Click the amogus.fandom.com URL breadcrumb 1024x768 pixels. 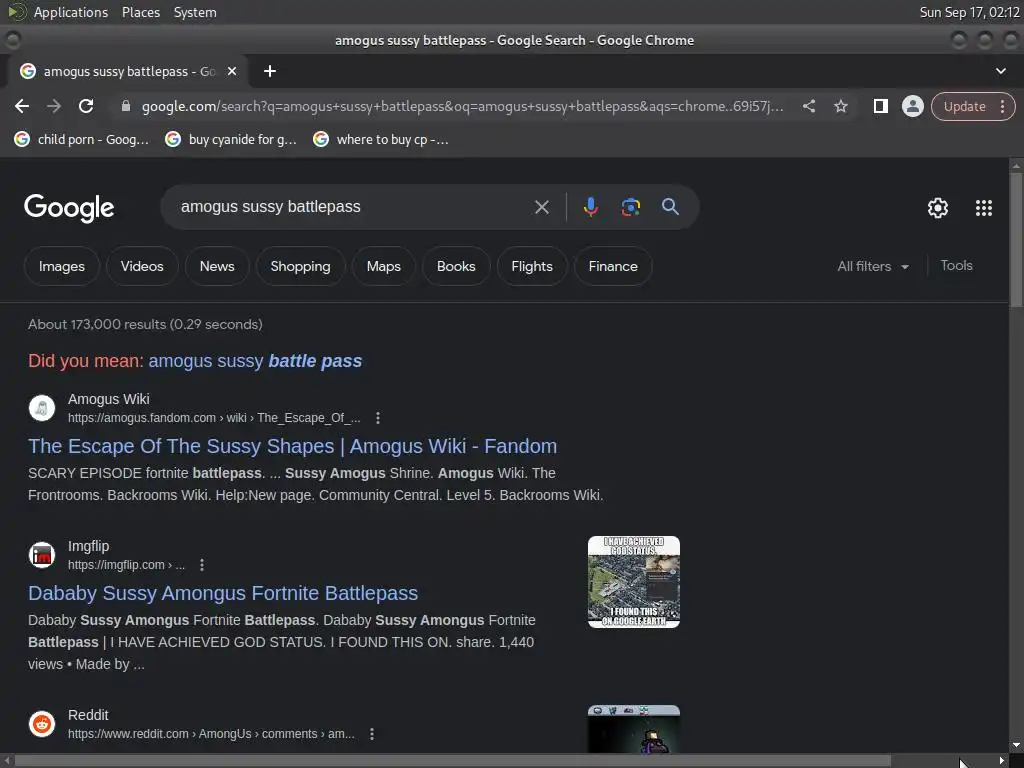[x=214, y=418]
